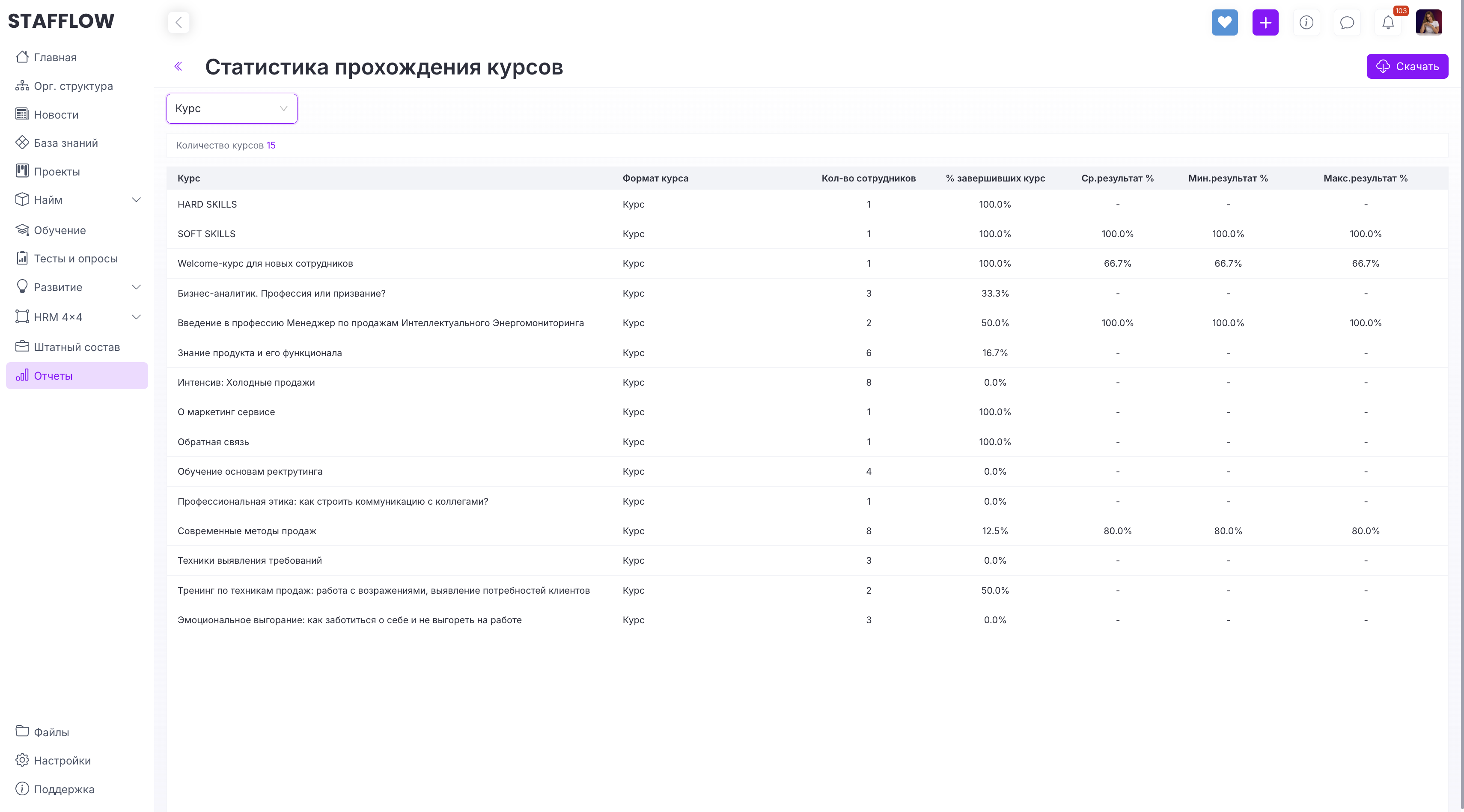Click the purple plus create button
Viewport: 1464px width, 812px height.
(x=1265, y=22)
